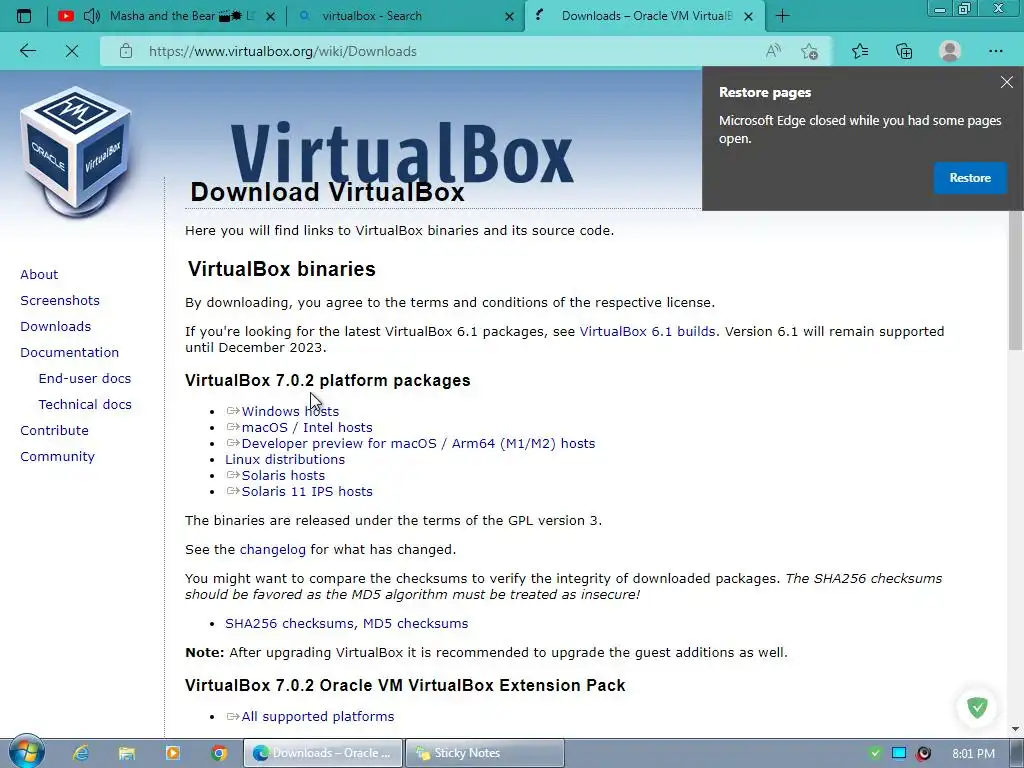
Task: Open the MD5 checksums link
Action: pos(415,623)
